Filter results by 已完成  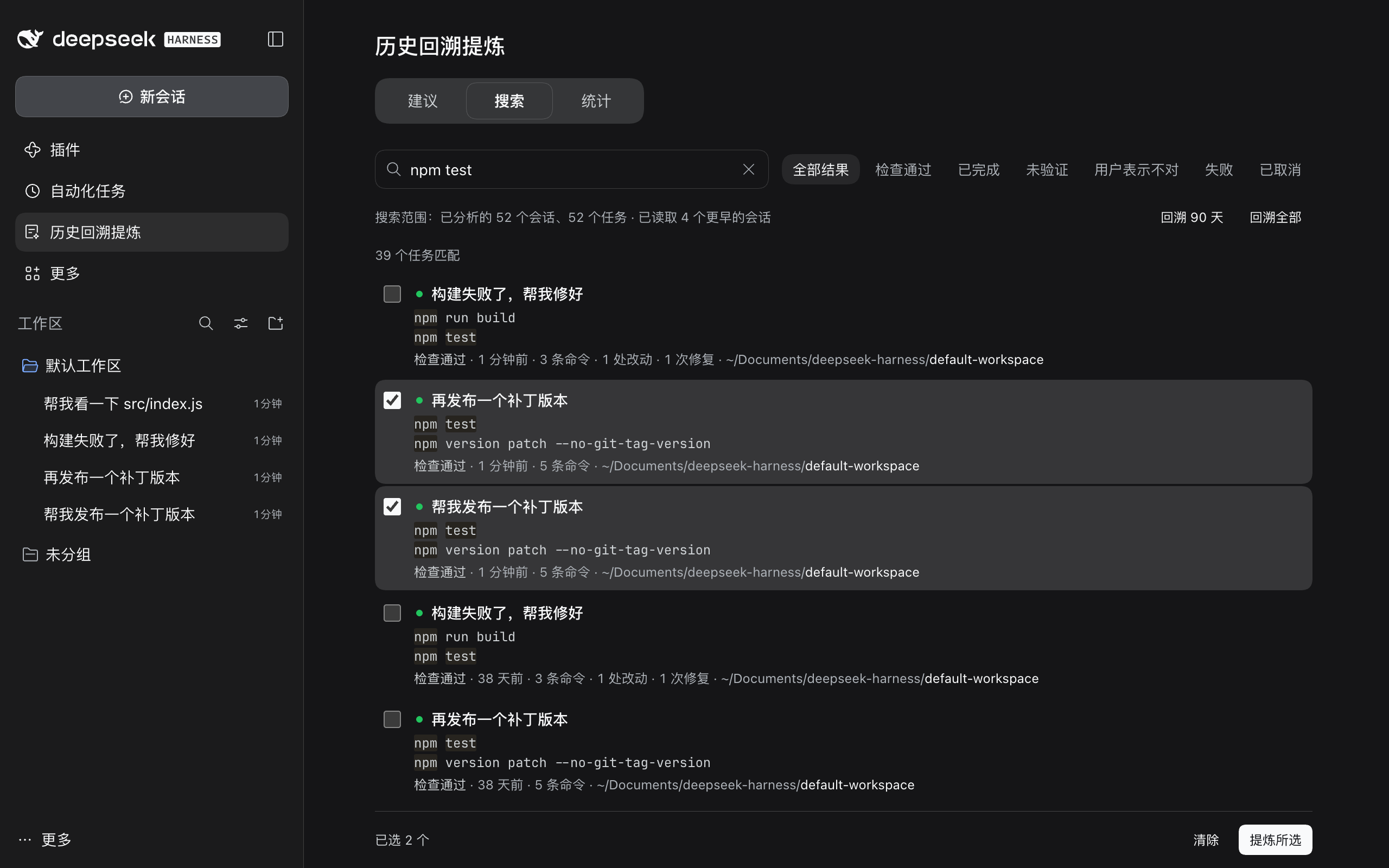[x=979, y=169]
